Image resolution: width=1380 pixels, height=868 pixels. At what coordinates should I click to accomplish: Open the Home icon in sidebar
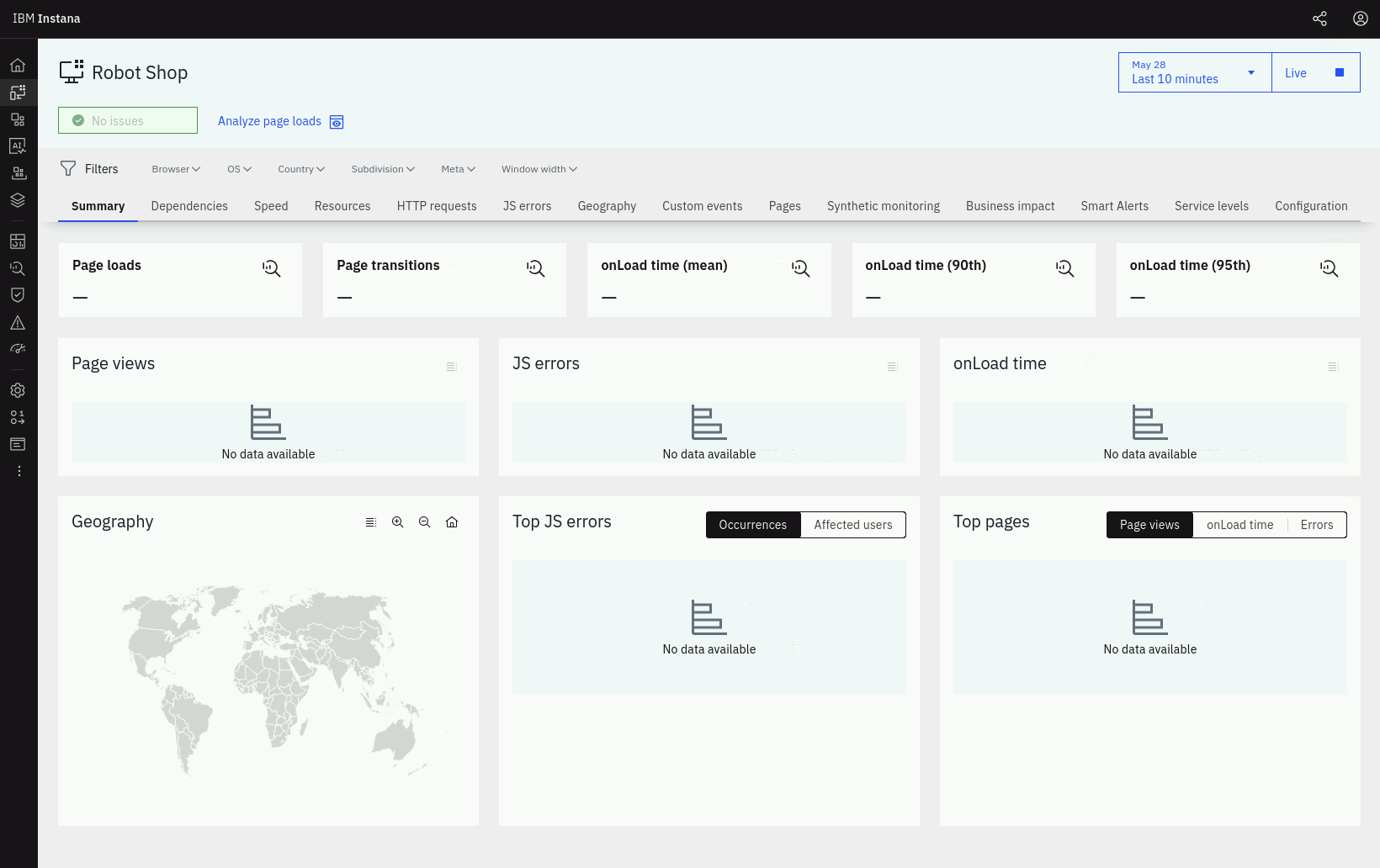coord(18,66)
